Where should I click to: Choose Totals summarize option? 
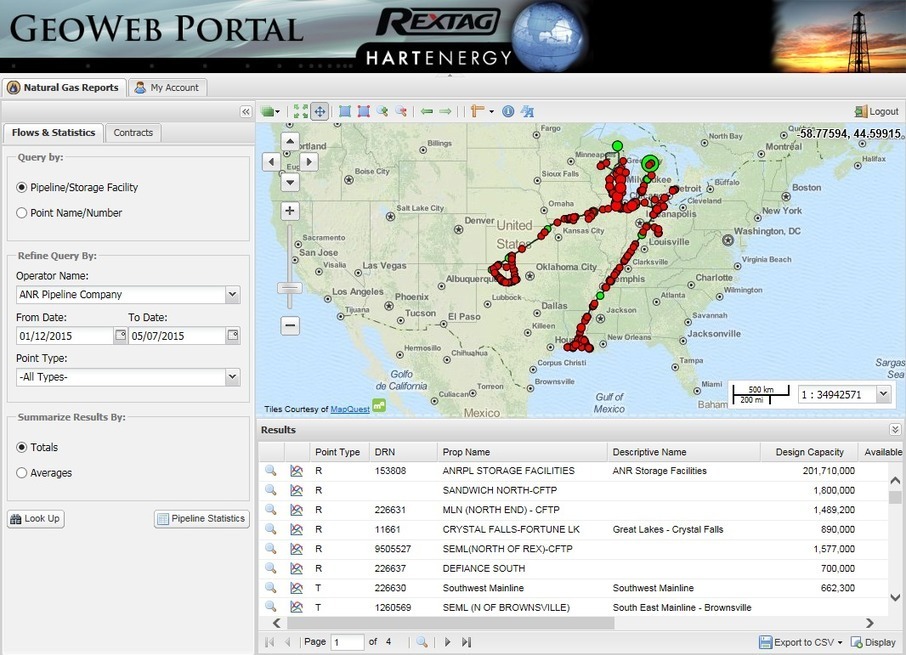(22, 447)
